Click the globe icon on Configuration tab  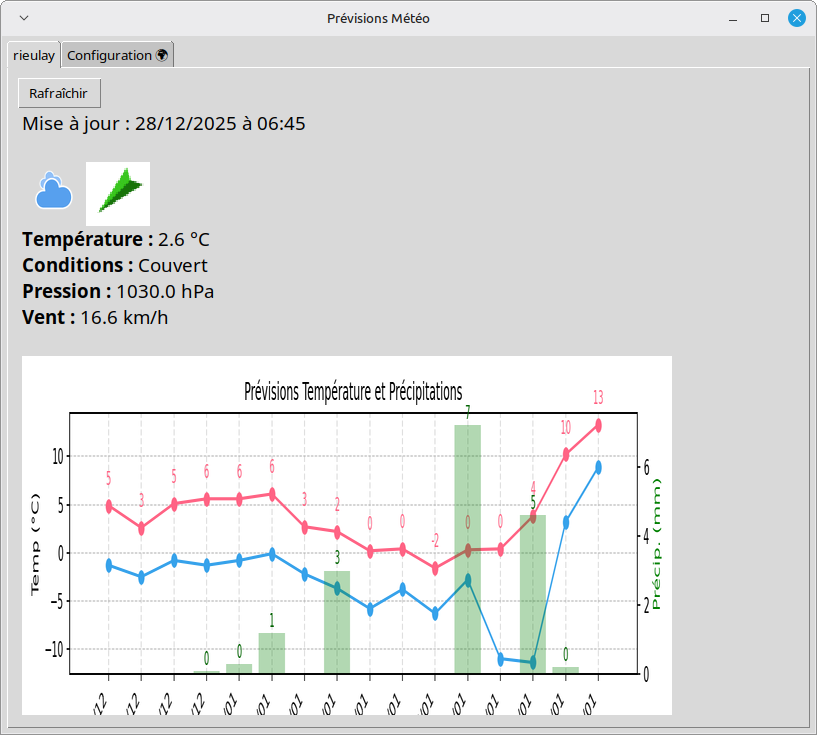[x=162, y=55]
